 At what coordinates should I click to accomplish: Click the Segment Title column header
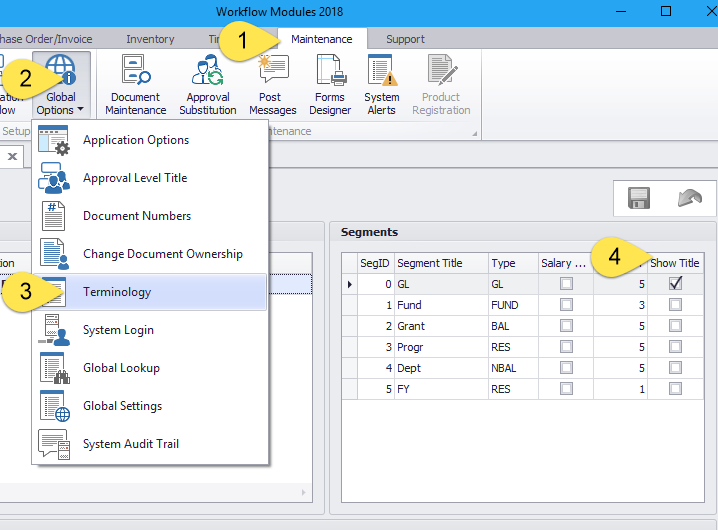coord(440,263)
